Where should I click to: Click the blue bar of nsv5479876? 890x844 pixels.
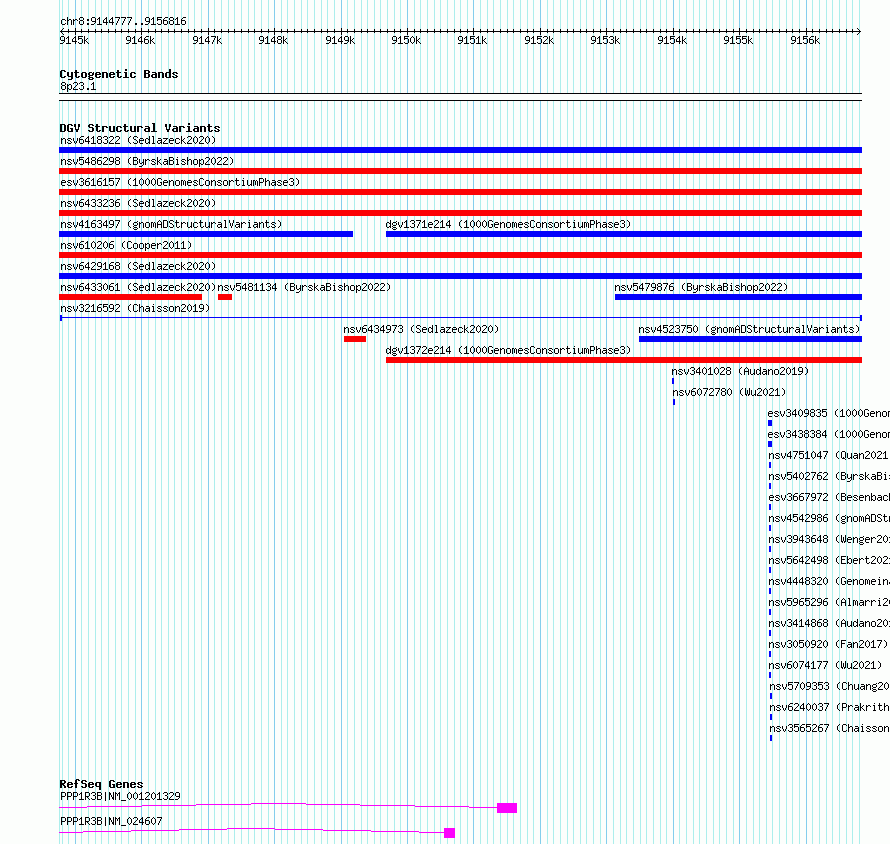[x=738, y=297]
